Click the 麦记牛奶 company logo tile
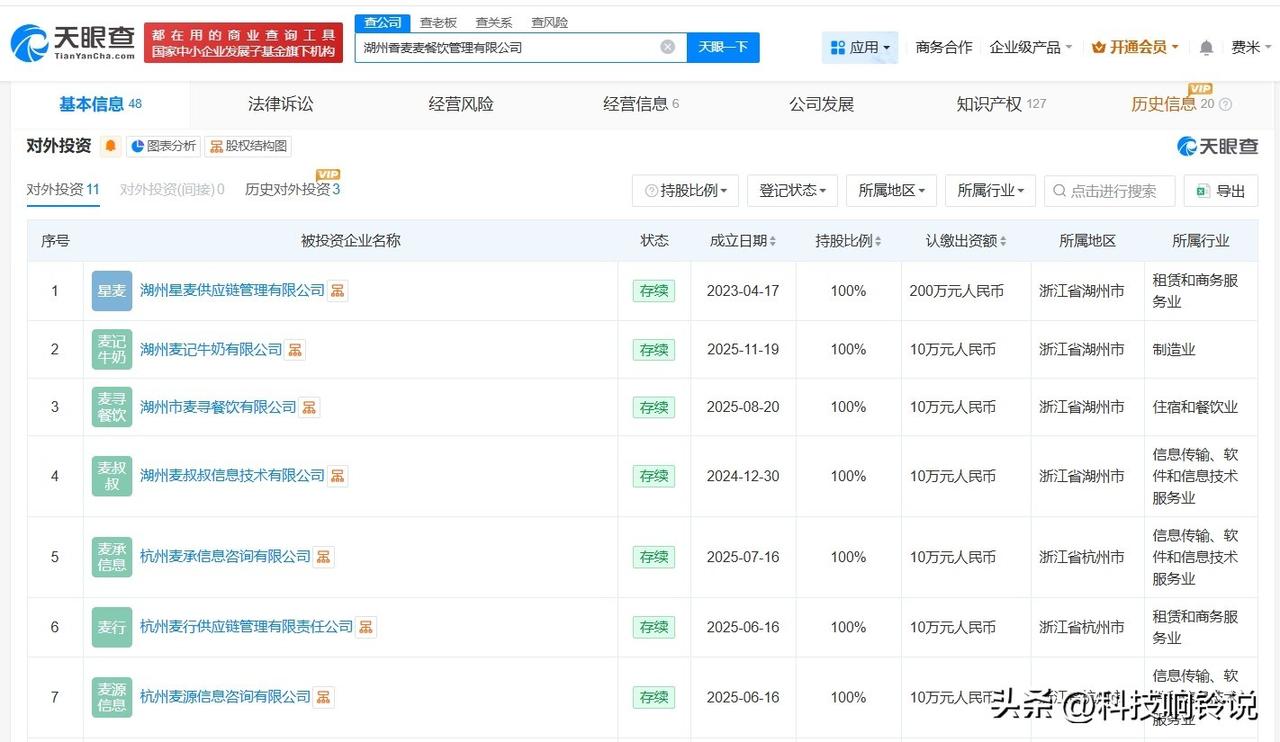 (112, 350)
